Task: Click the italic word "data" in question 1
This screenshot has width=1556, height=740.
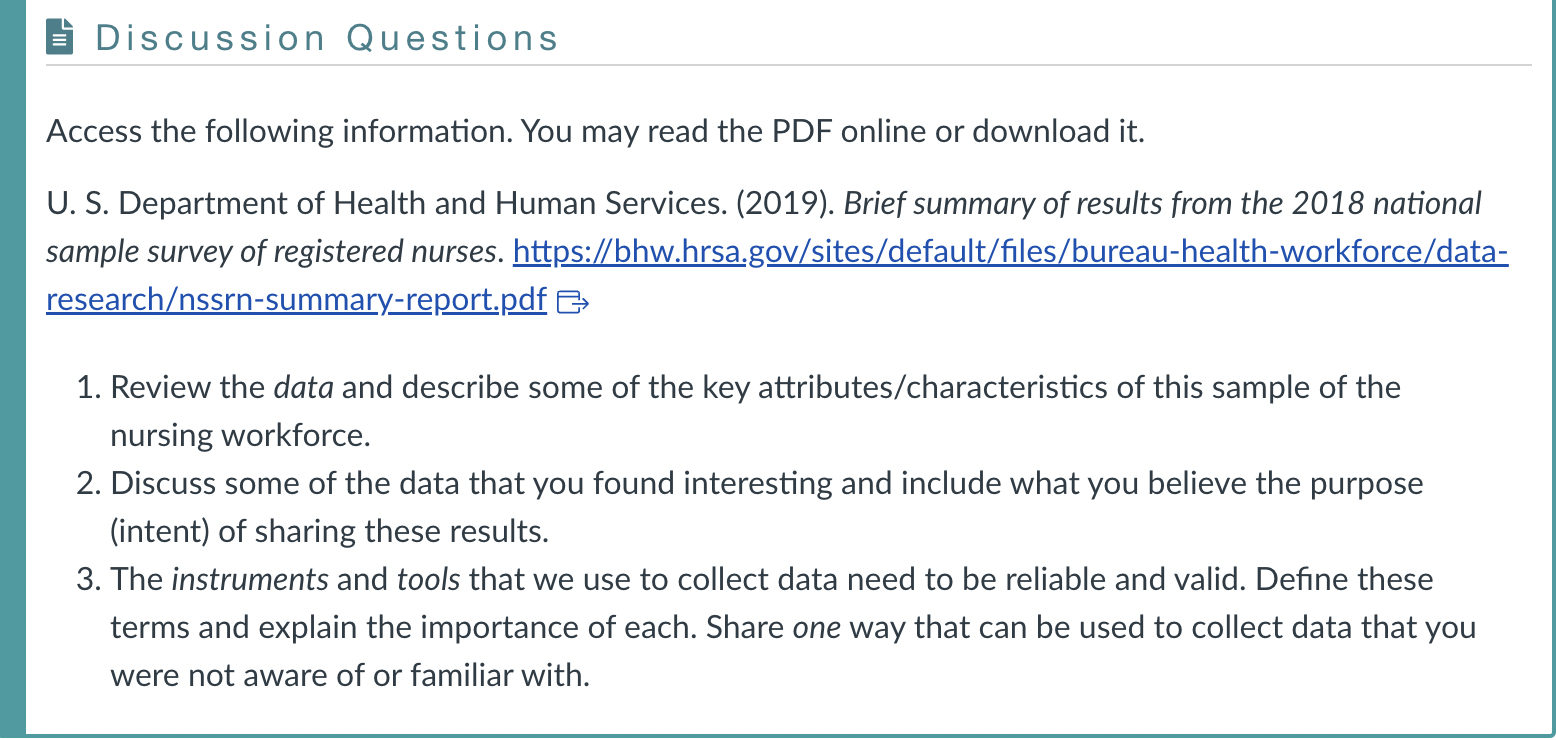Action: coord(303,387)
